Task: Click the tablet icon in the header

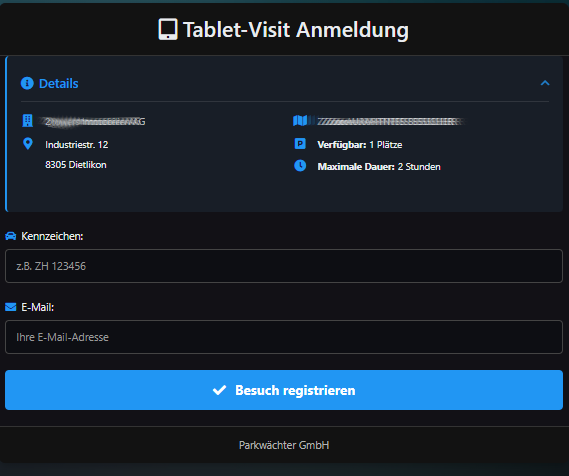Action: point(168,29)
